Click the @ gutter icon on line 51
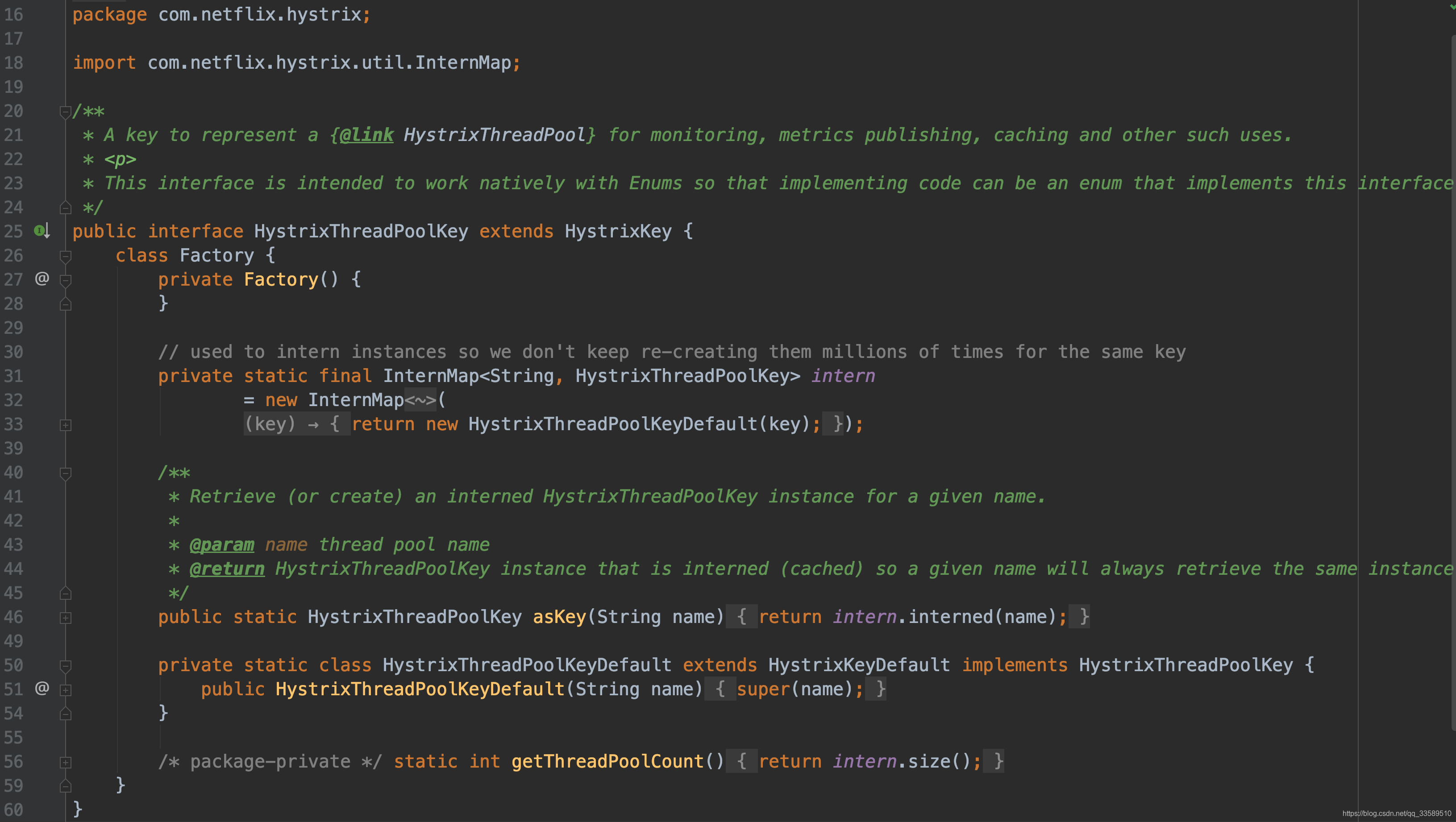 click(42, 688)
